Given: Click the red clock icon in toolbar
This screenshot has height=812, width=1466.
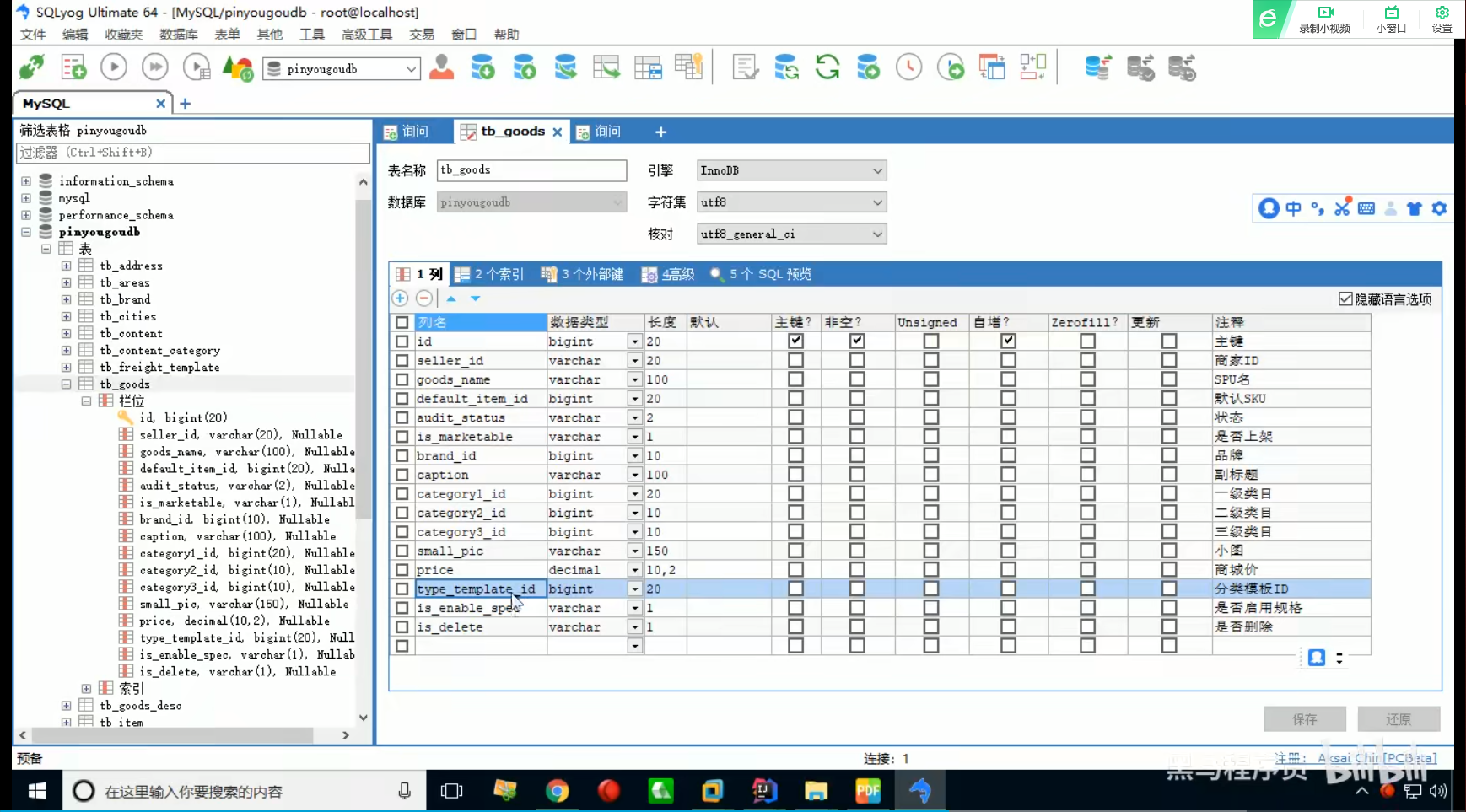Looking at the screenshot, I should click(908, 67).
